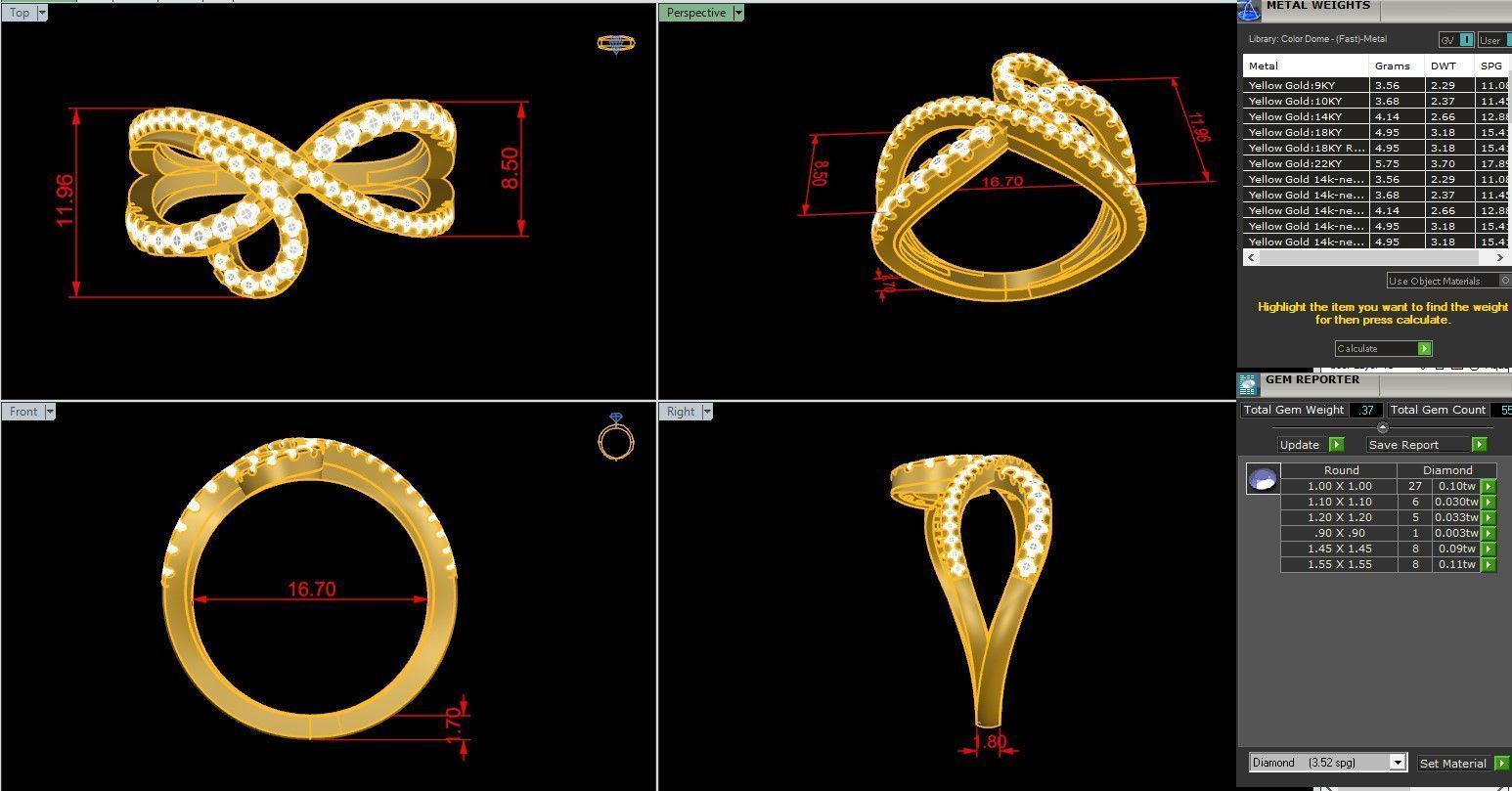Click the green arrow beside Save Report
The height and width of the screenshot is (791, 1512).
tap(1479, 444)
